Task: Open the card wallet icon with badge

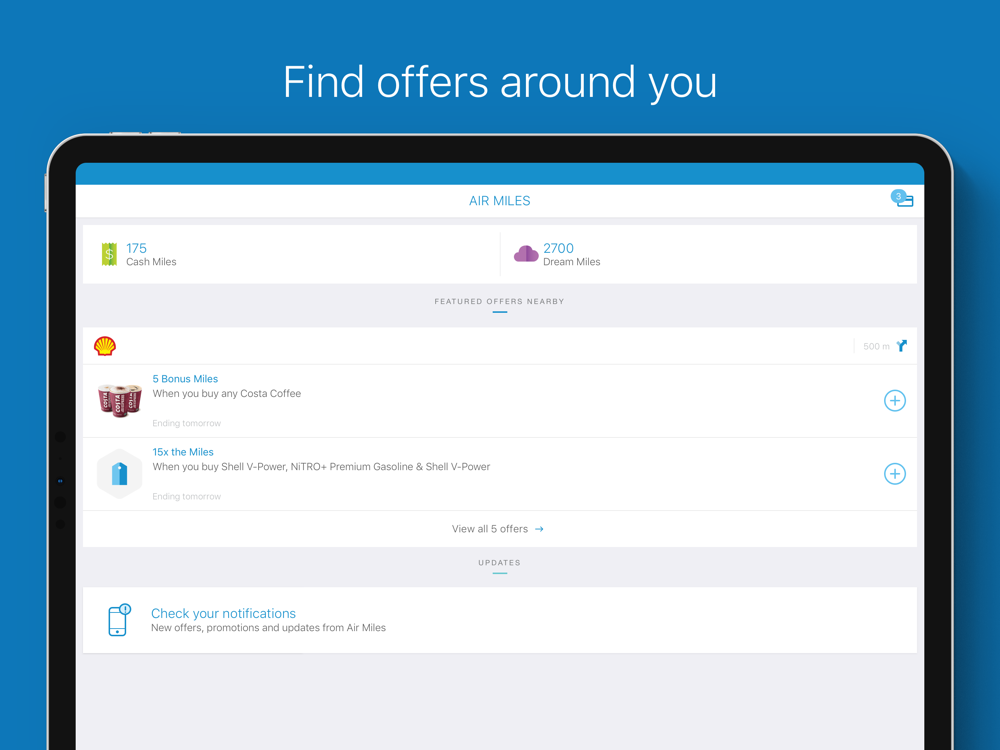Action: pyautogui.click(x=902, y=198)
